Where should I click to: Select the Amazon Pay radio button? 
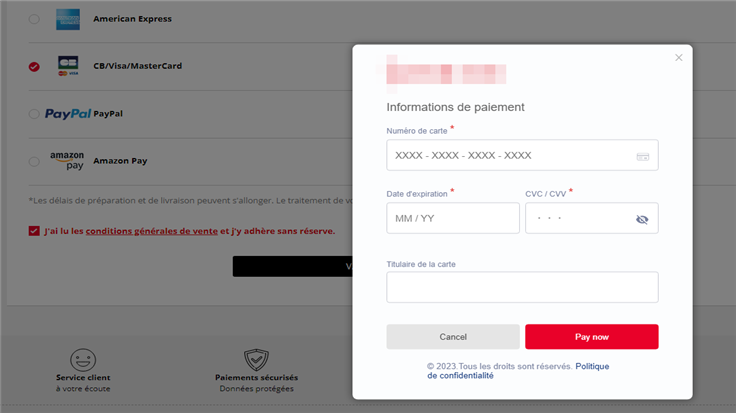tap(35, 161)
